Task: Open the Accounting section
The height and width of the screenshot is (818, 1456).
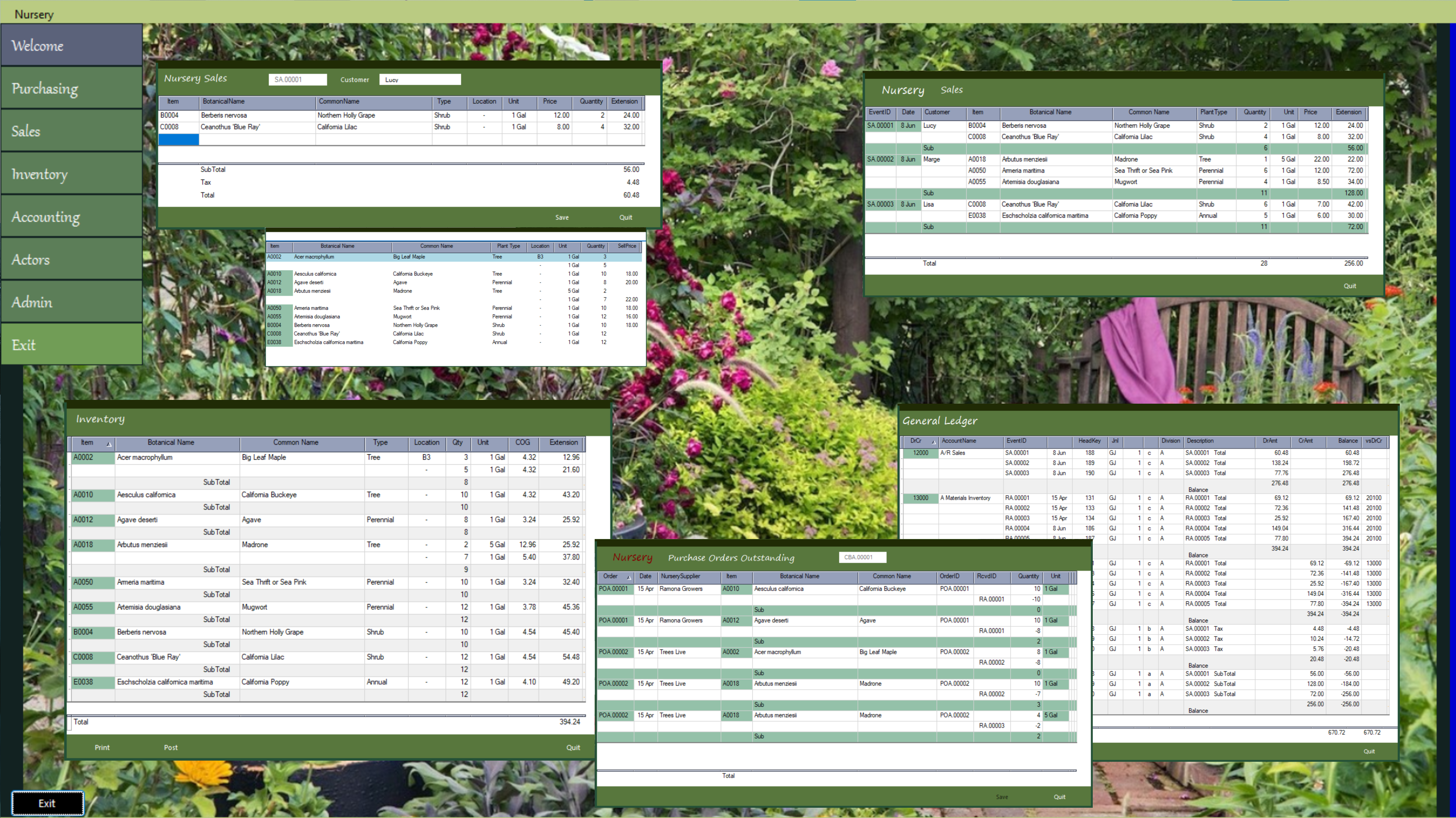Action: pos(71,217)
